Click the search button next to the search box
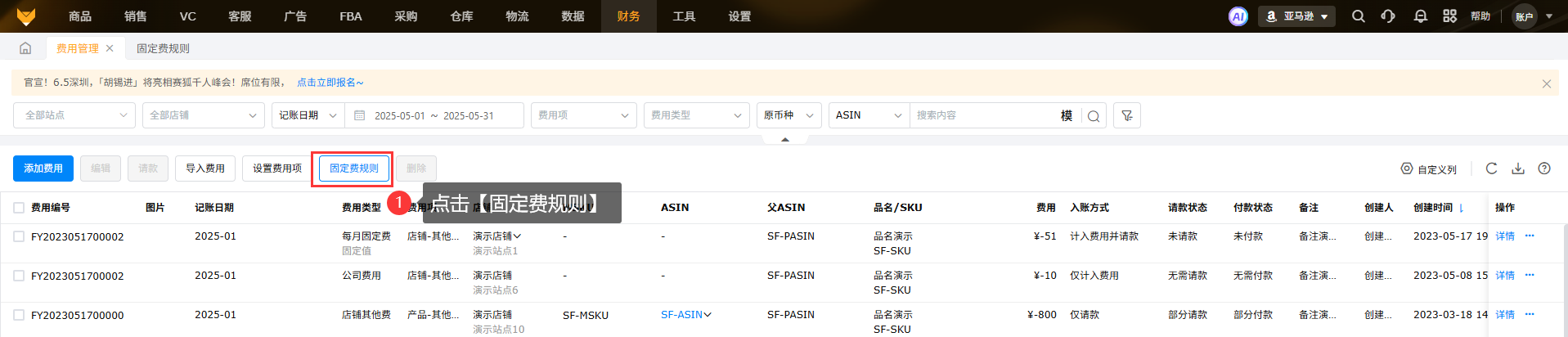The image size is (1568, 337). click(x=1094, y=116)
